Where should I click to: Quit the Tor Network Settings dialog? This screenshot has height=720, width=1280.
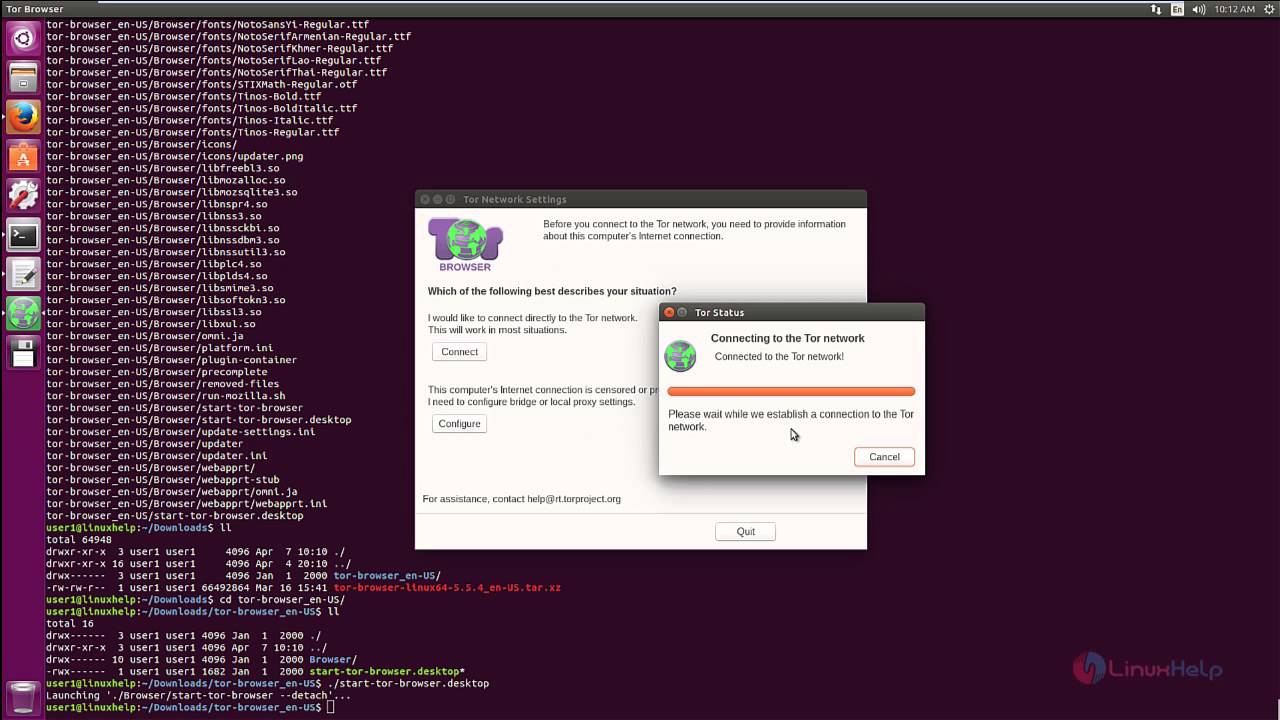tap(746, 532)
